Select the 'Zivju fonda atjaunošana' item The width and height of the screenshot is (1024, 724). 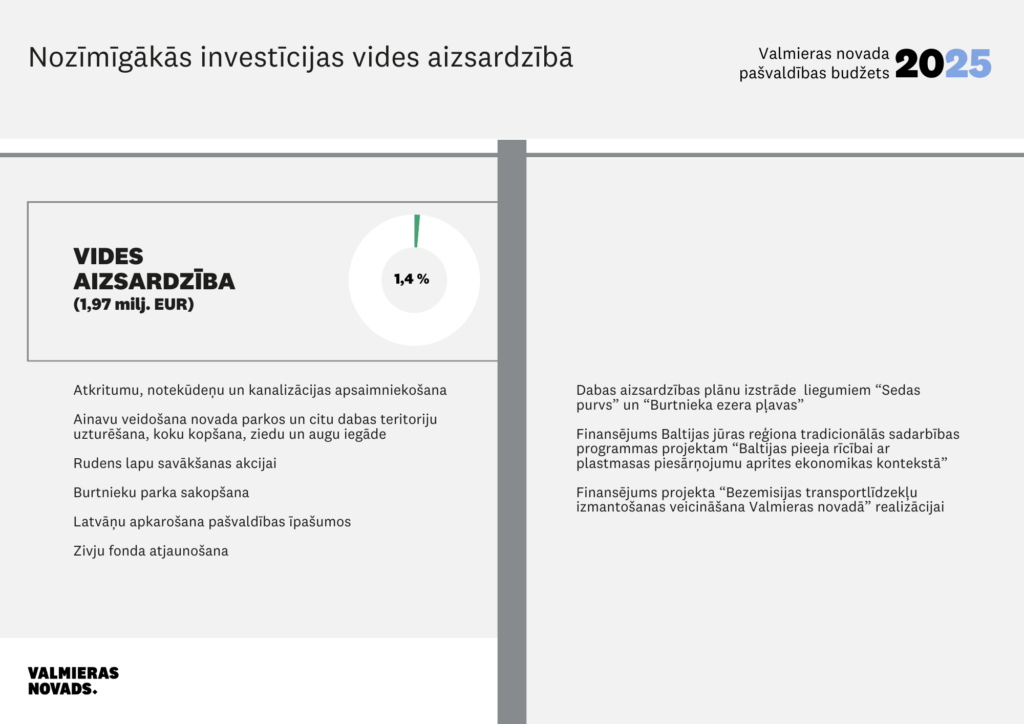150,551
